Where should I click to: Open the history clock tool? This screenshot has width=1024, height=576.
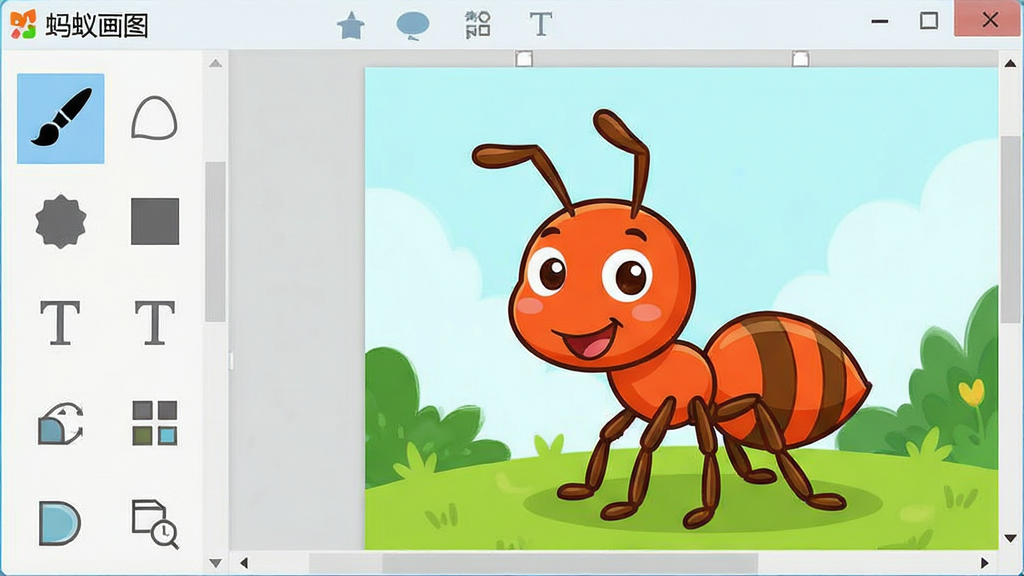(x=155, y=524)
